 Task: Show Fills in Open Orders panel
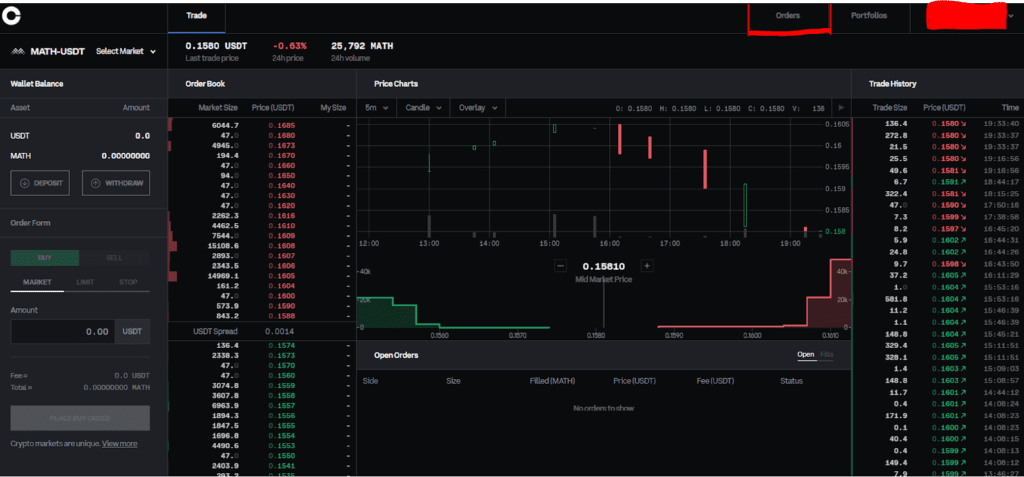(x=827, y=355)
